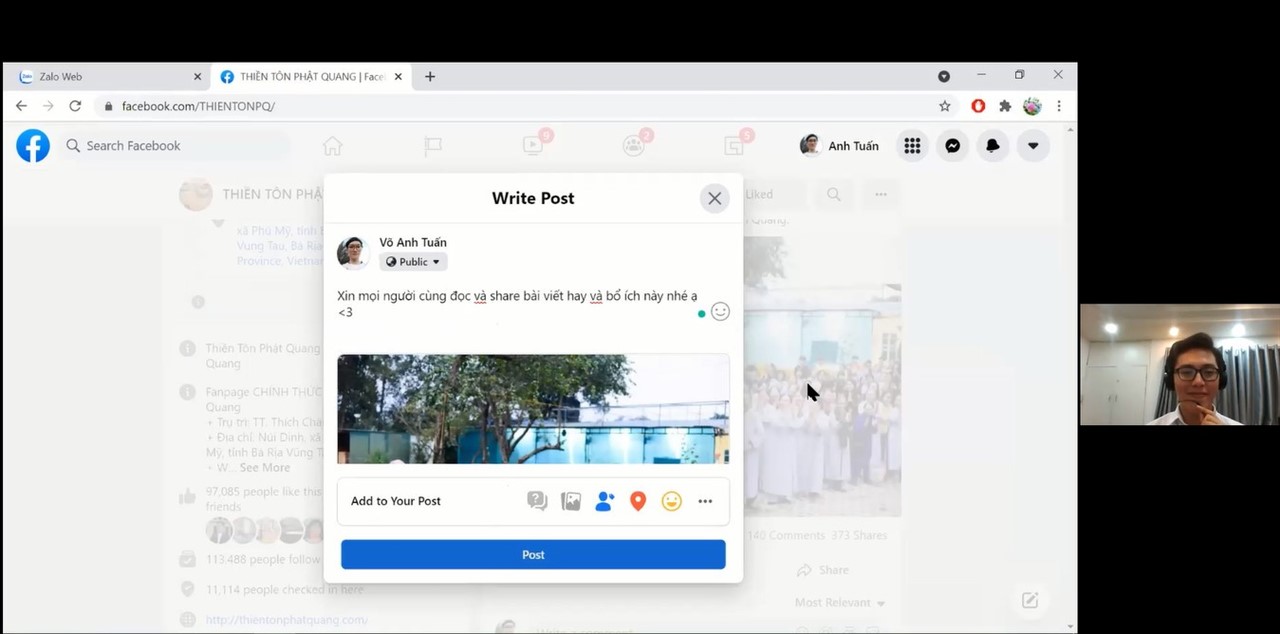Open notifications bell
Image resolution: width=1280 pixels, height=634 pixels.
993,146
